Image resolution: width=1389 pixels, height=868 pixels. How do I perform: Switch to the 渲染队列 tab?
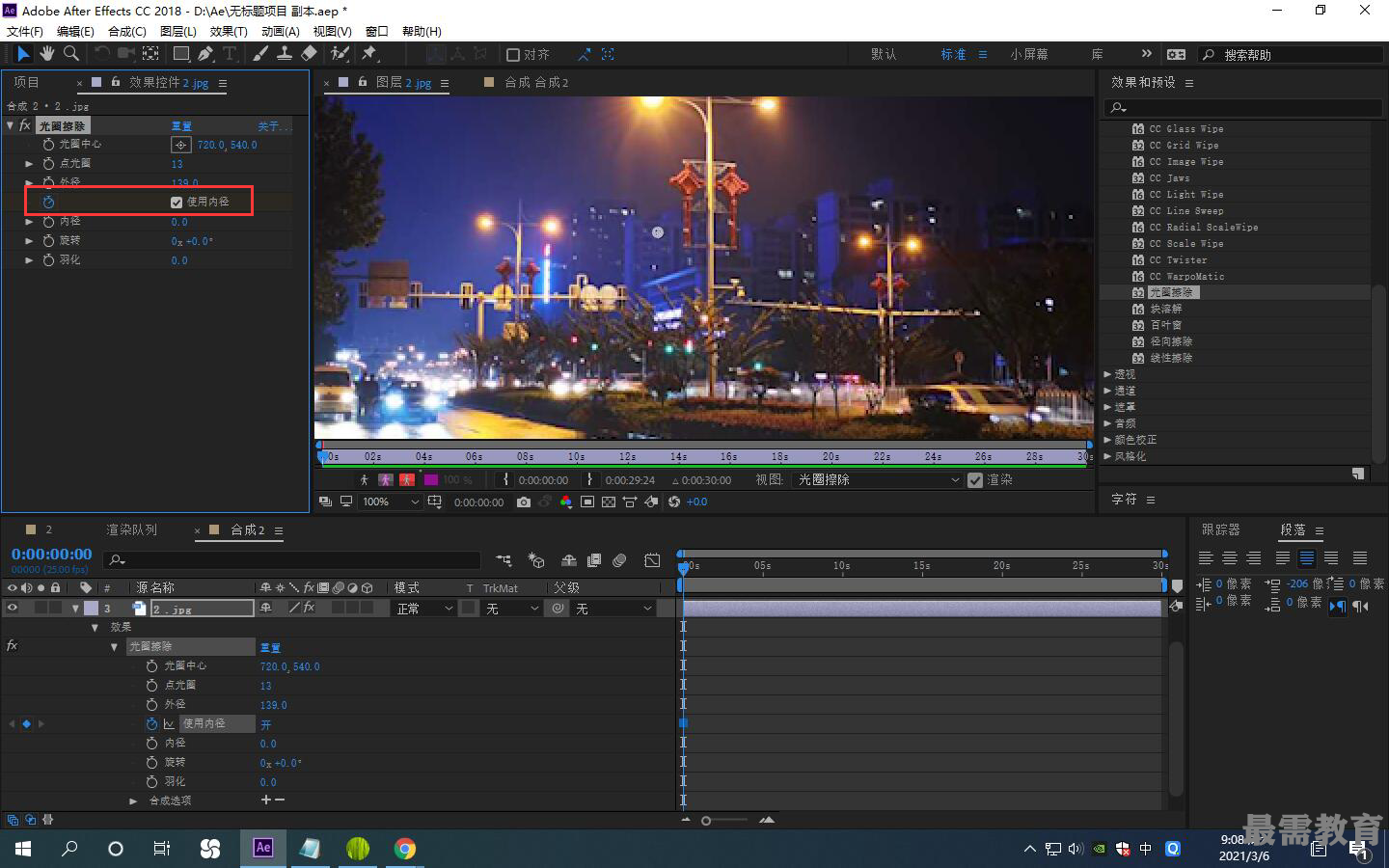coord(131,529)
